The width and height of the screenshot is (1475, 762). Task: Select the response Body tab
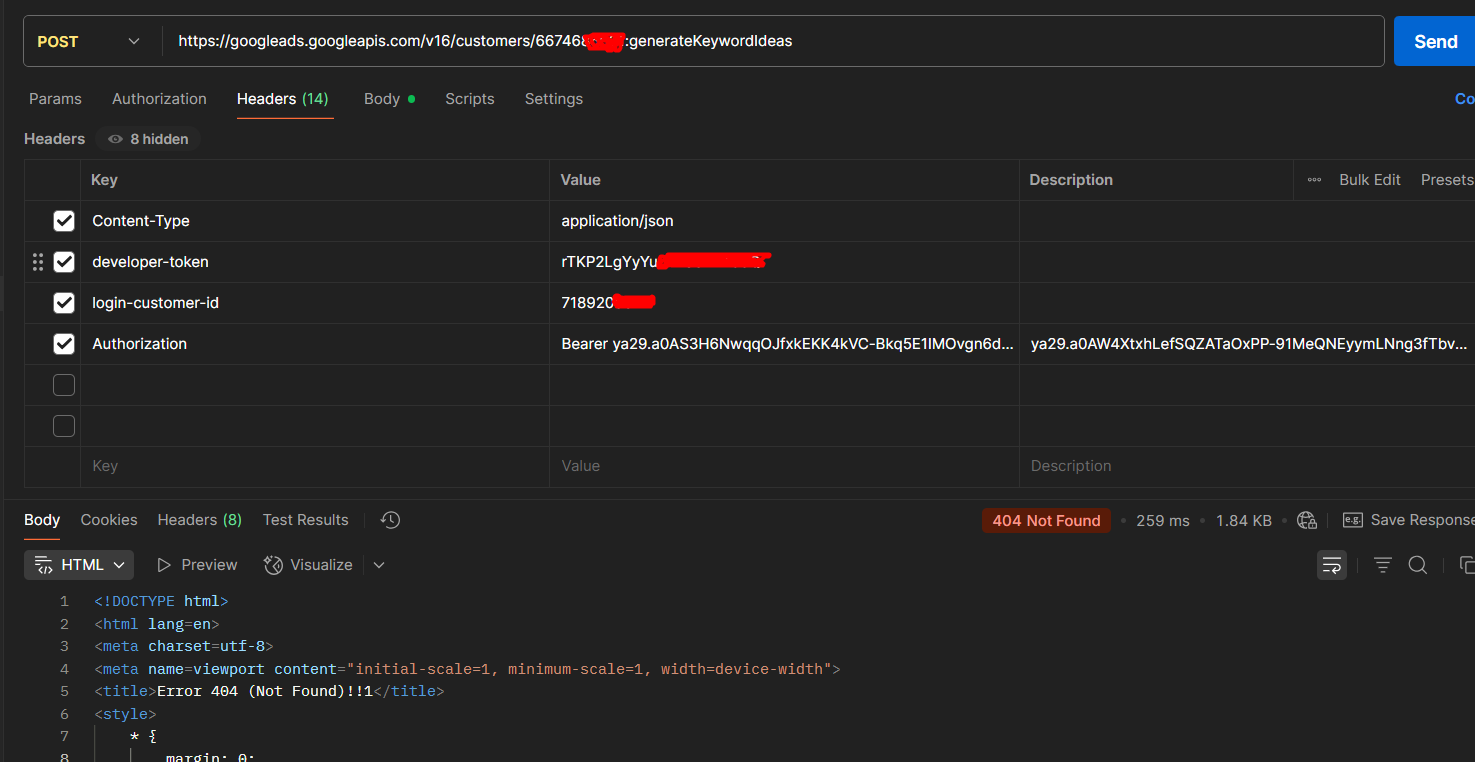[42, 520]
